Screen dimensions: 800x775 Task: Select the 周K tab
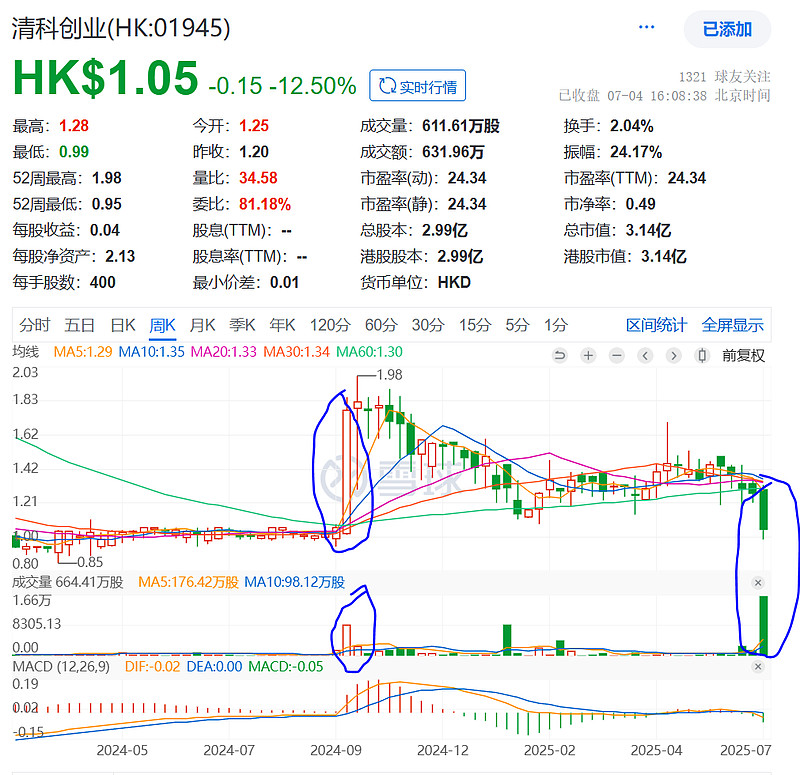[163, 325]
